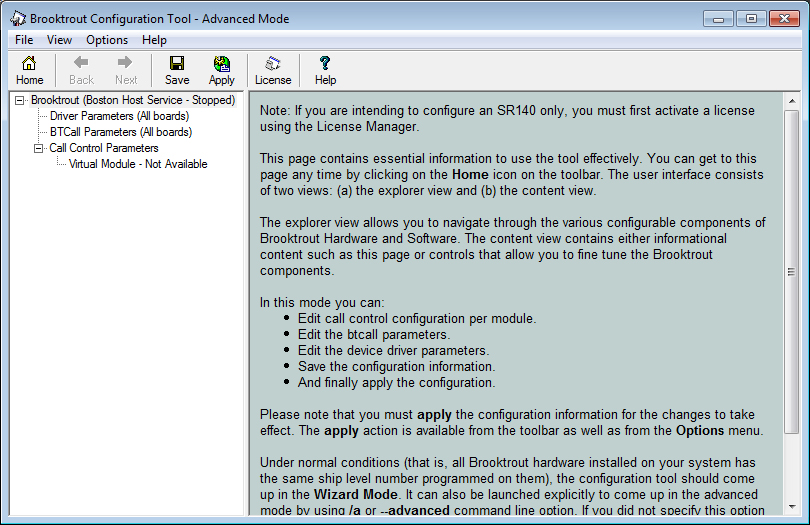This screenshot has width=810, height=525.
Task: Open the File menu
Action: click(x=24, y=40)
